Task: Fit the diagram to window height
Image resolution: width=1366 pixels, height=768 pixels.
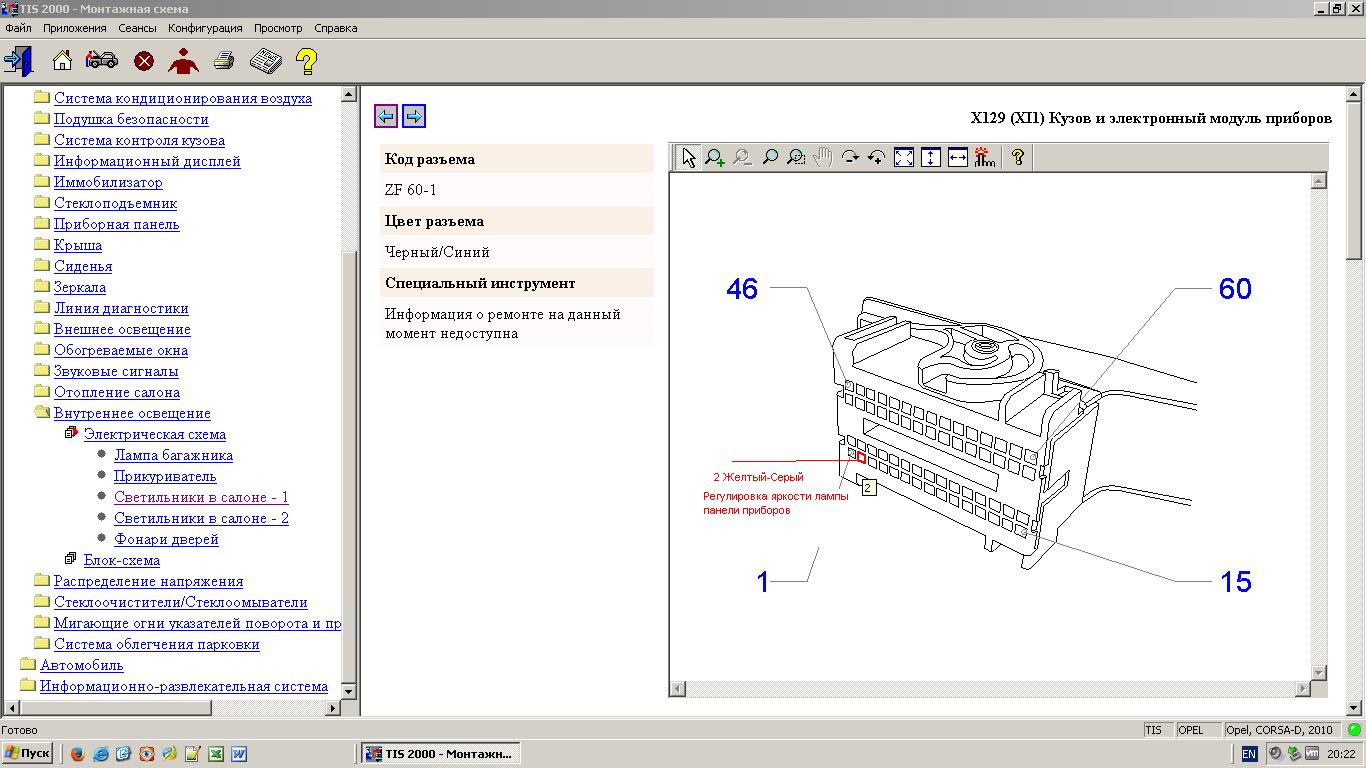Action: 931,157
